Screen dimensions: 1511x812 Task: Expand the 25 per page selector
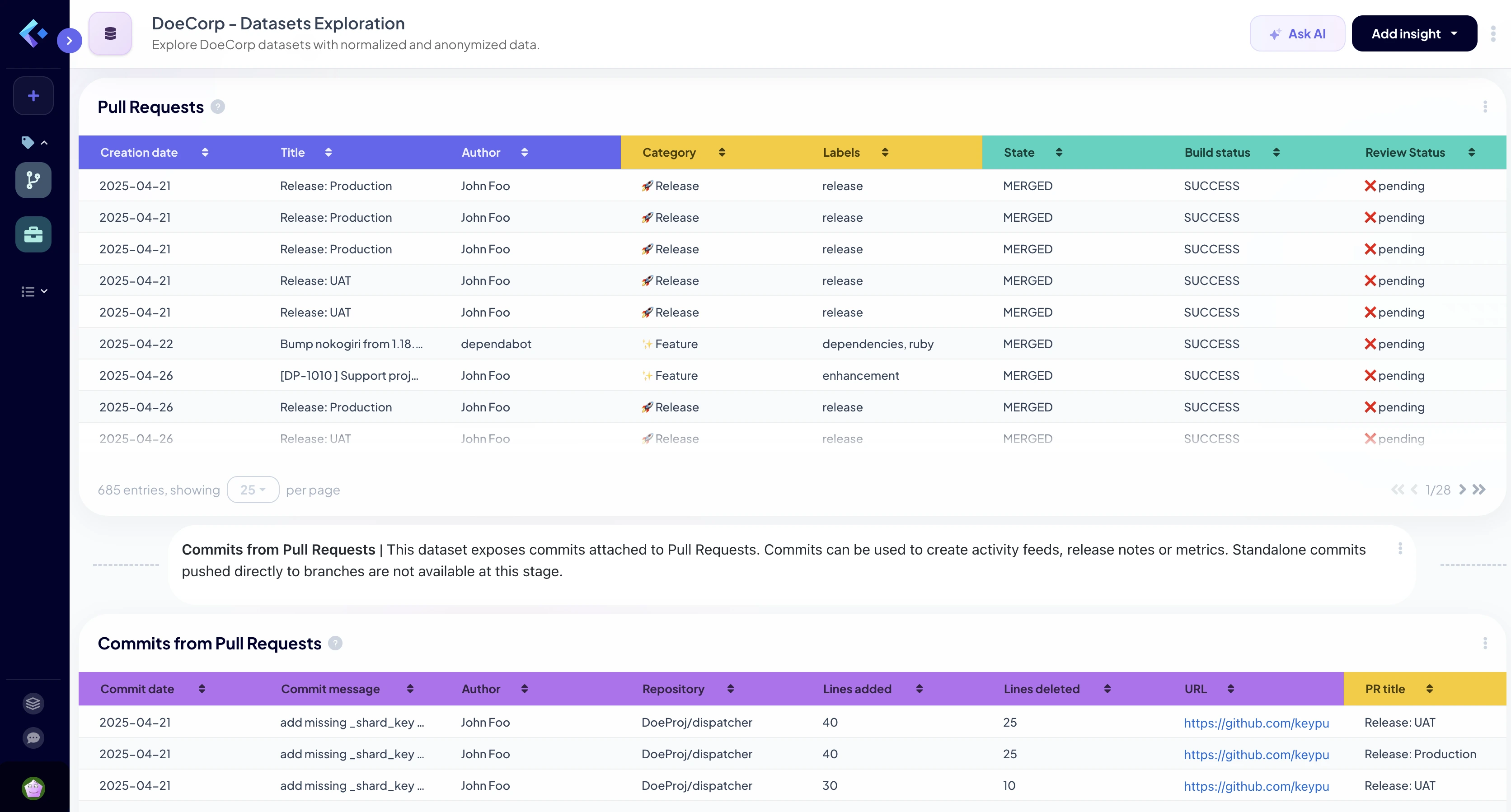pos(253,490)
